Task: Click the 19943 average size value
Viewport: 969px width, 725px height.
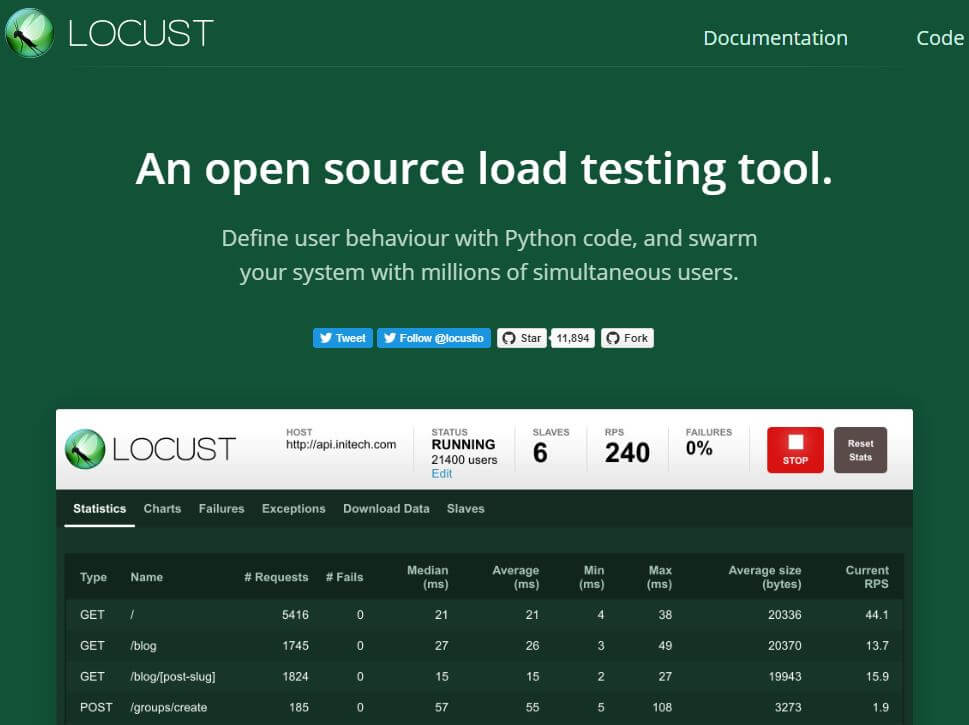Action: [x=785, y=677]
